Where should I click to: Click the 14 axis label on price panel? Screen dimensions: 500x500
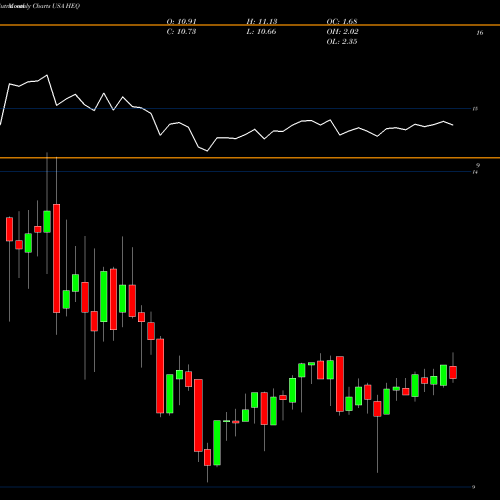(x=475, y=172)
